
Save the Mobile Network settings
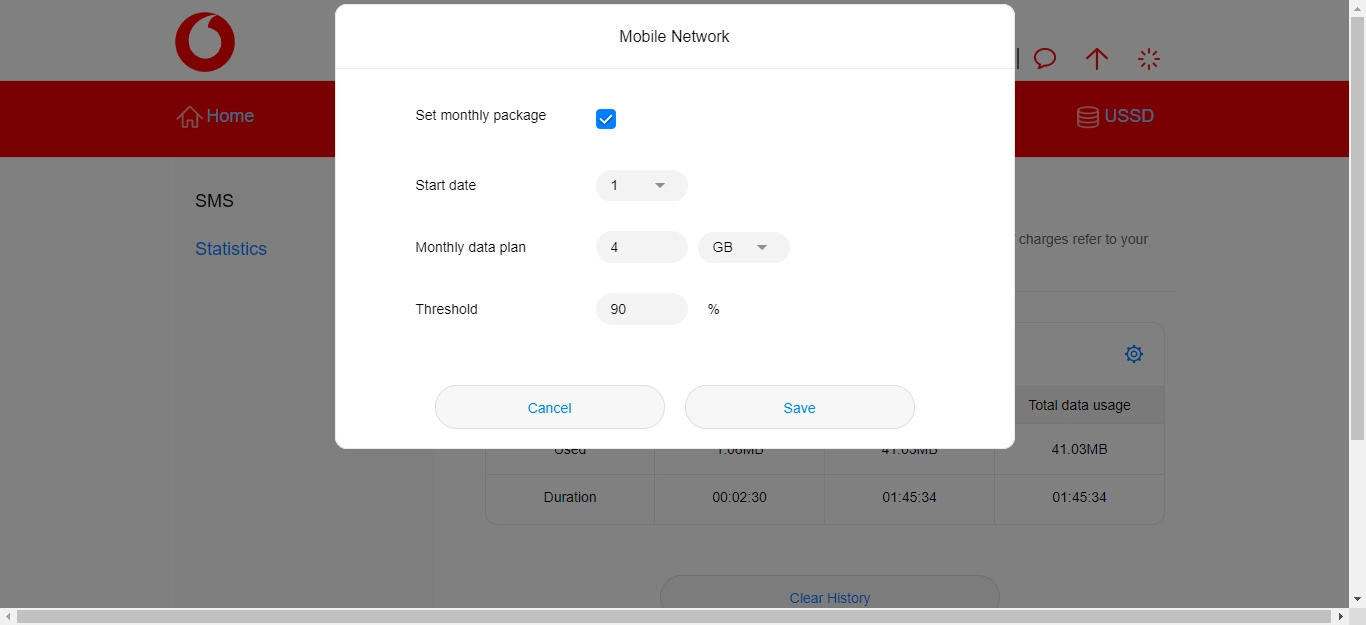tap(799, 407)
